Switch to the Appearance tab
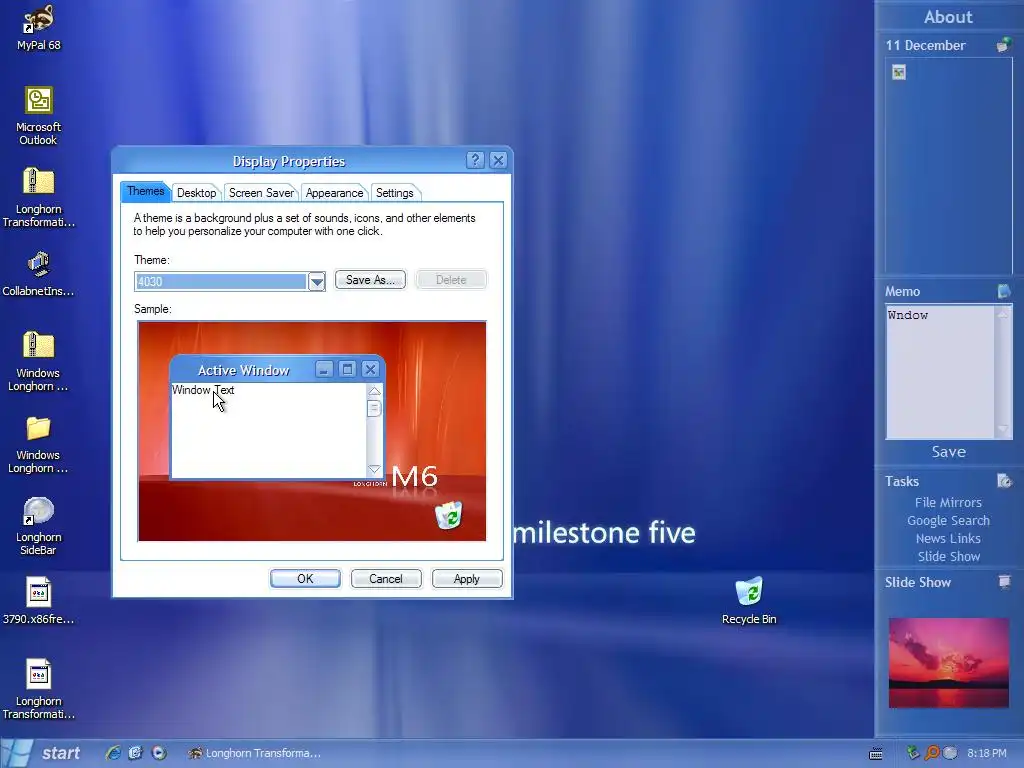Viewport: 1024px width, 768px height. point(334,193)
